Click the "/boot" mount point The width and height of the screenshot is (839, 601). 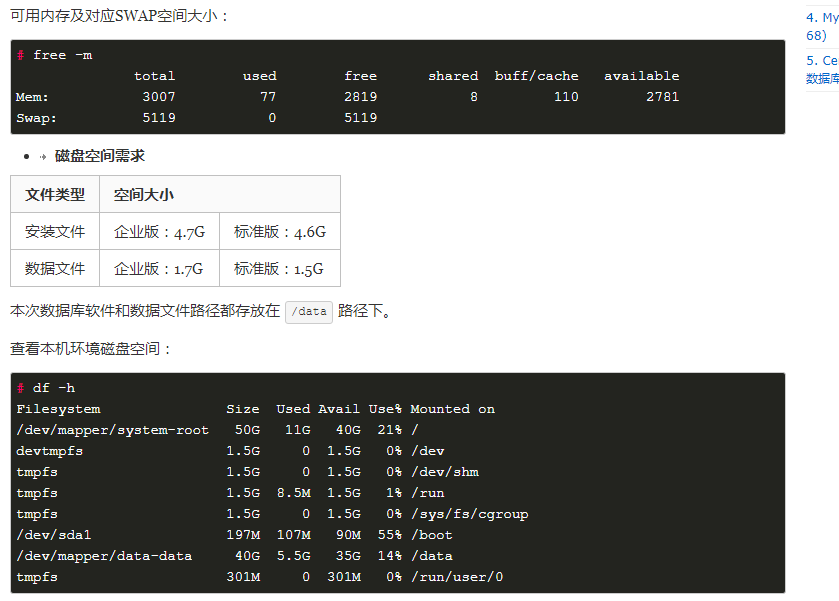click(x=432, y=535)
